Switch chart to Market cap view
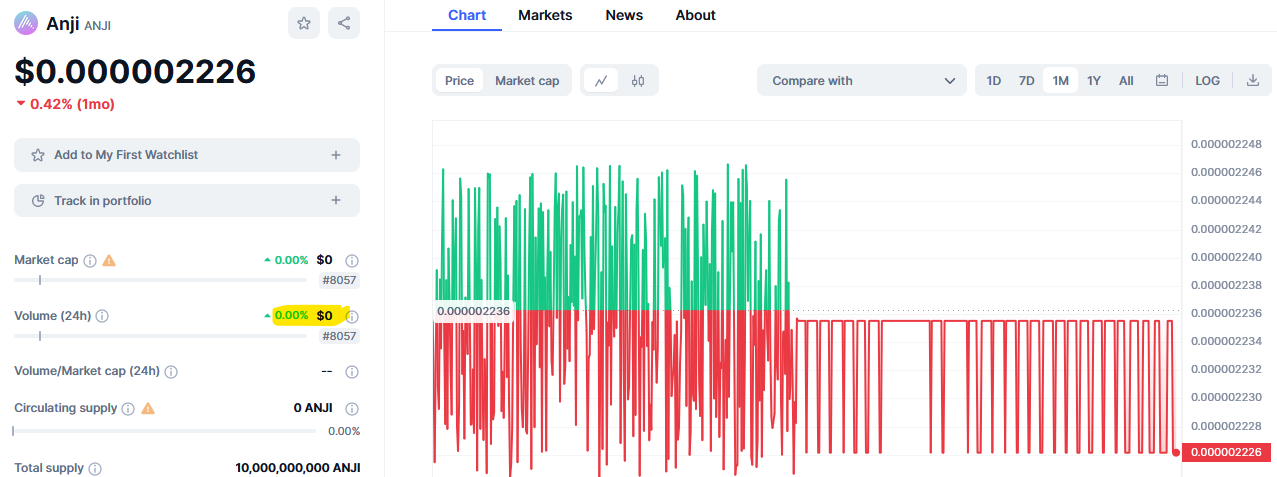 click(527, 81)
